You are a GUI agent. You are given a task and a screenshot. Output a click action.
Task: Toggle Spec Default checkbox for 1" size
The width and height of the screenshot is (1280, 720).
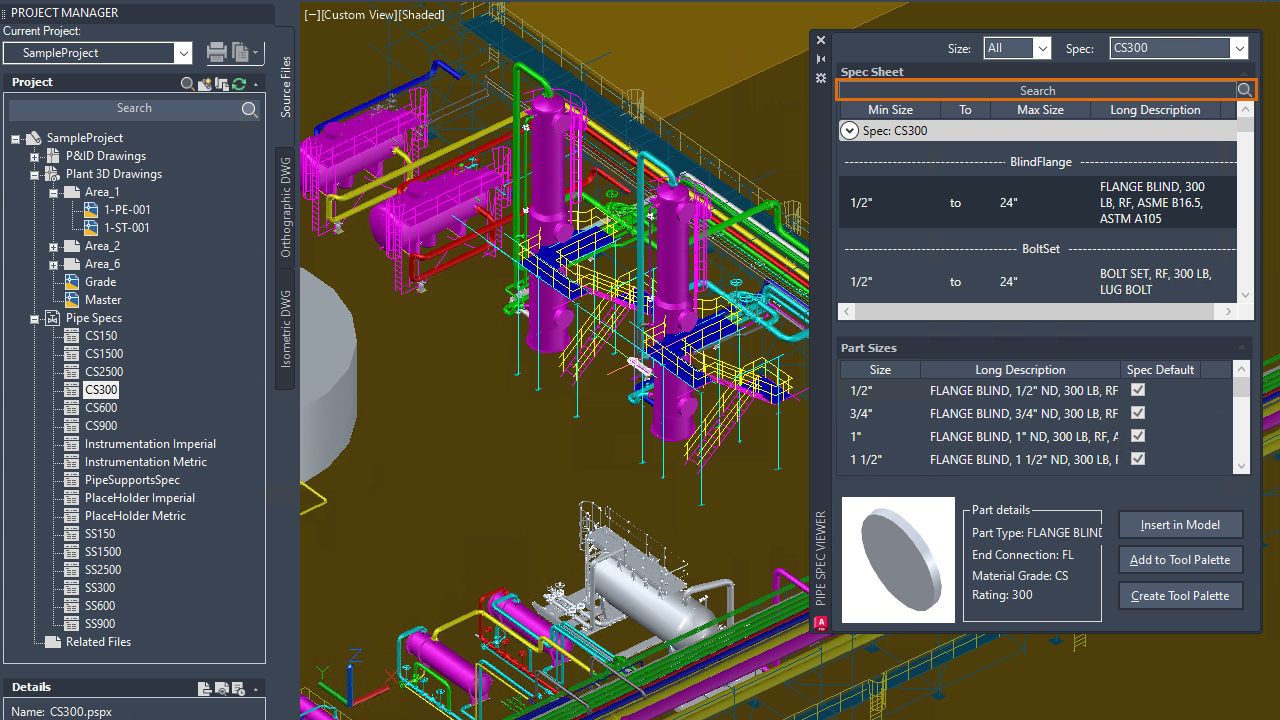click(1137, 436)
